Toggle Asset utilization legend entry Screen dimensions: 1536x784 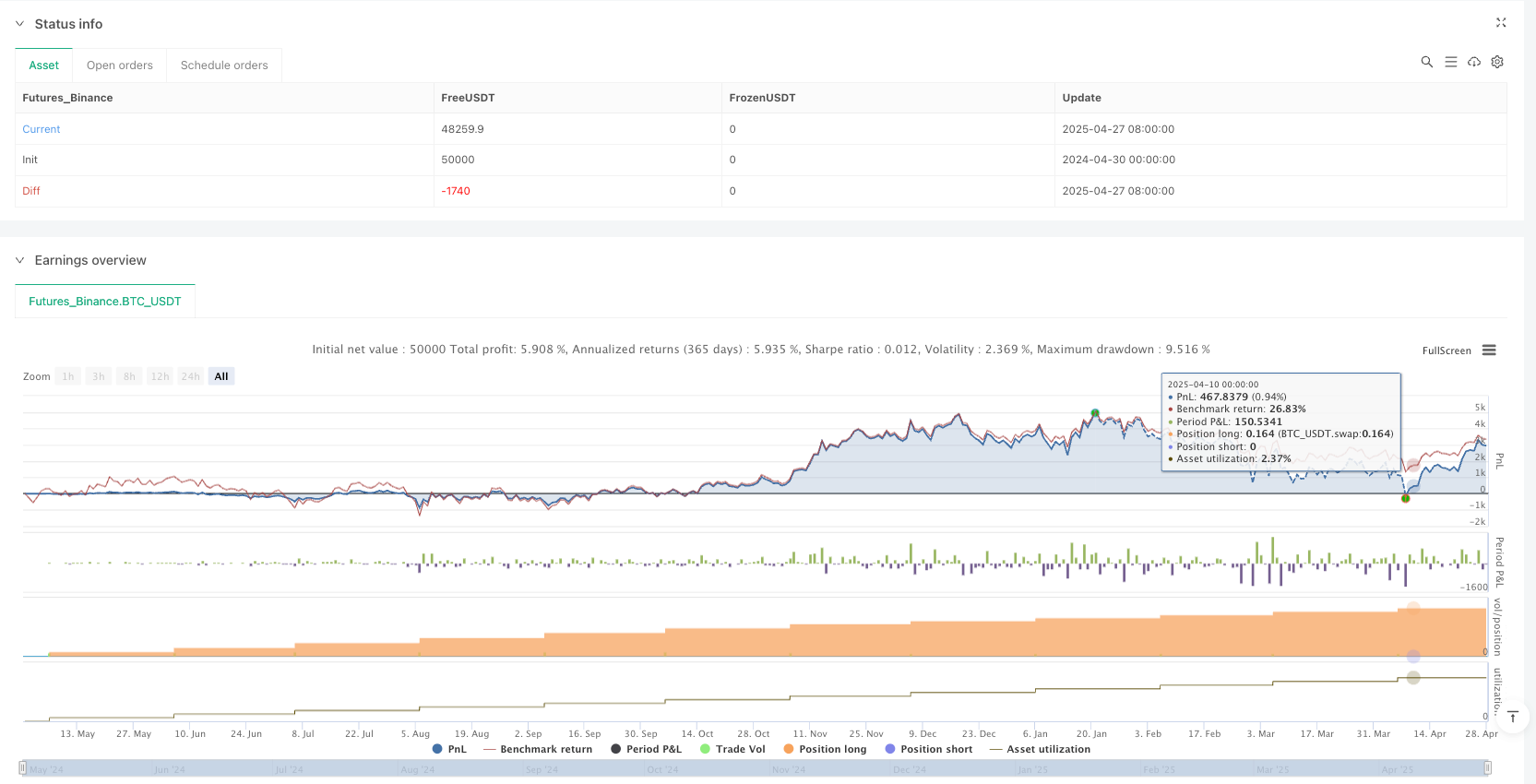pyautogui.click(x=1040, y=749)
